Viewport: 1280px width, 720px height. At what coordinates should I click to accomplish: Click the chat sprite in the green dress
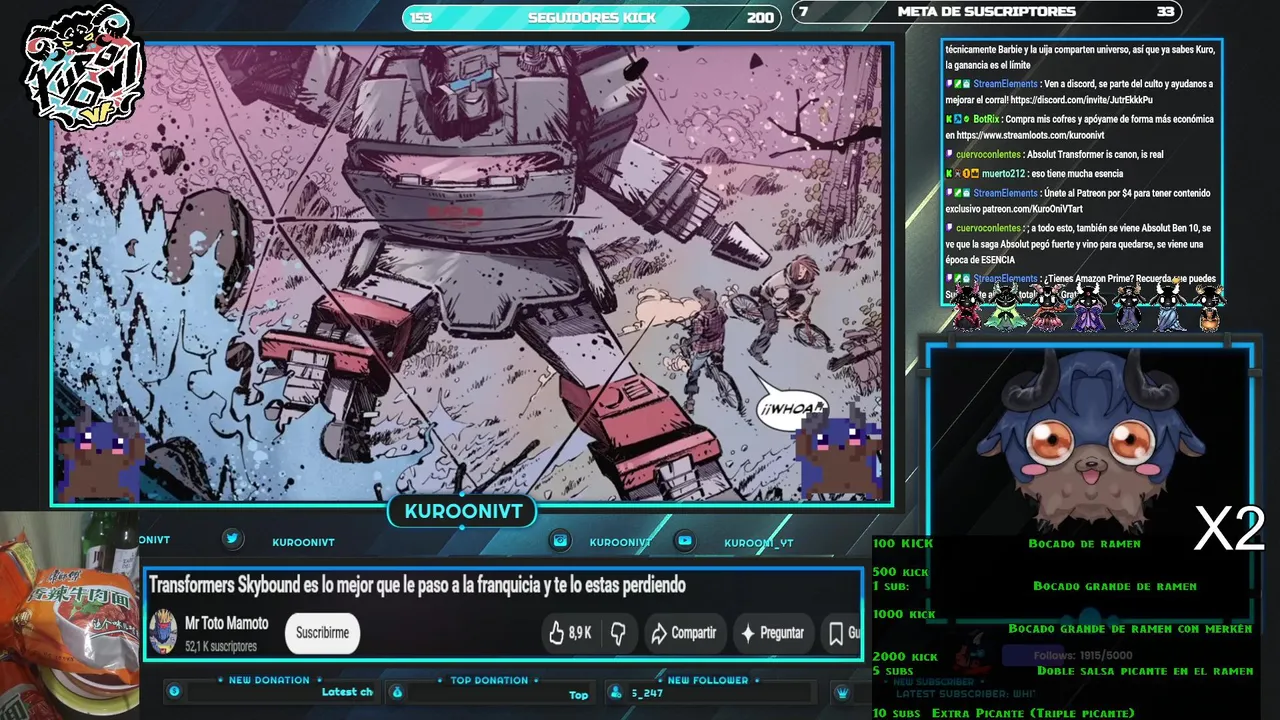pos(1003,307)
